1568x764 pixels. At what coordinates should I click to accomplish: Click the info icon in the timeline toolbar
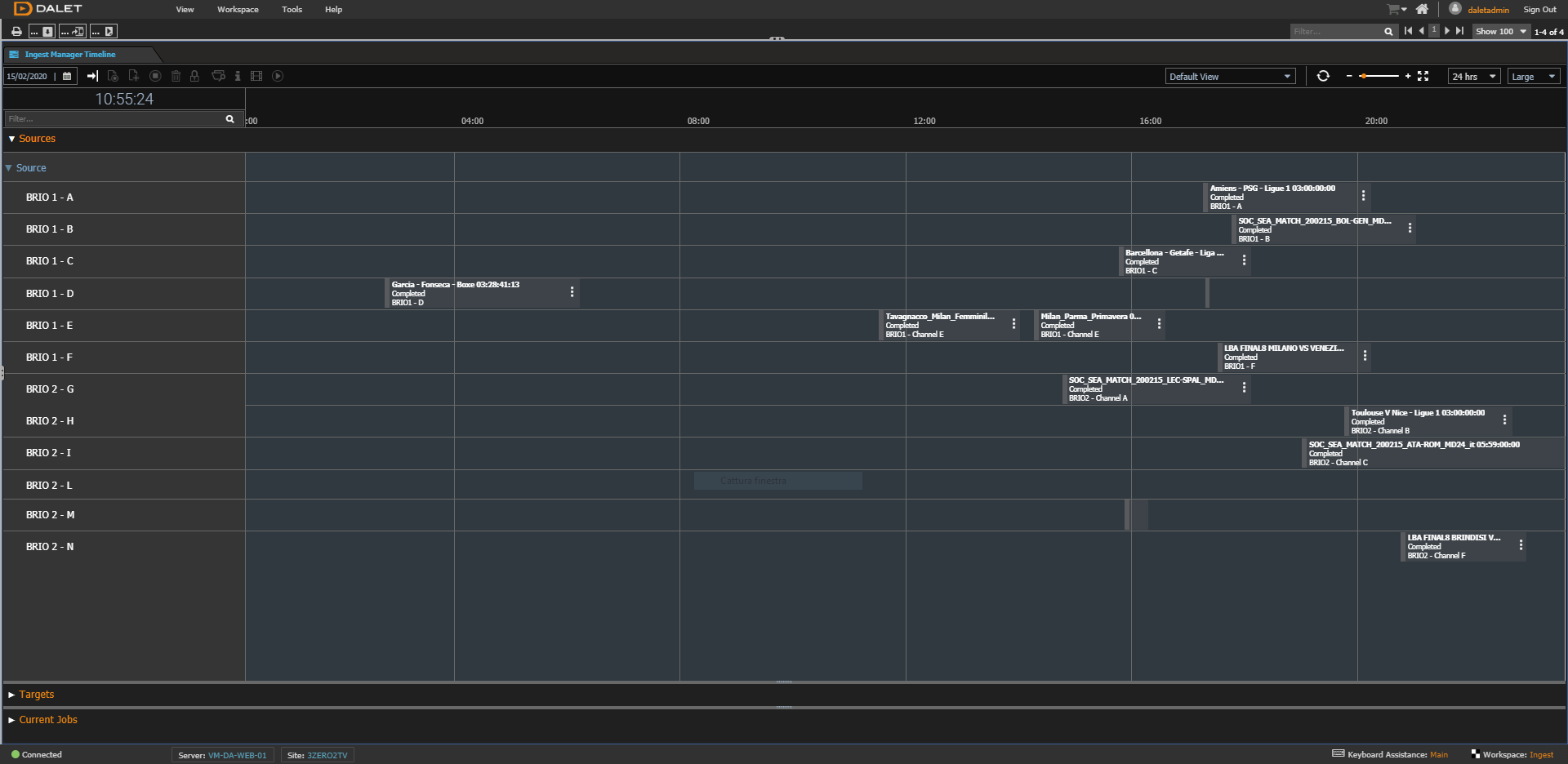tap(238, 76)
